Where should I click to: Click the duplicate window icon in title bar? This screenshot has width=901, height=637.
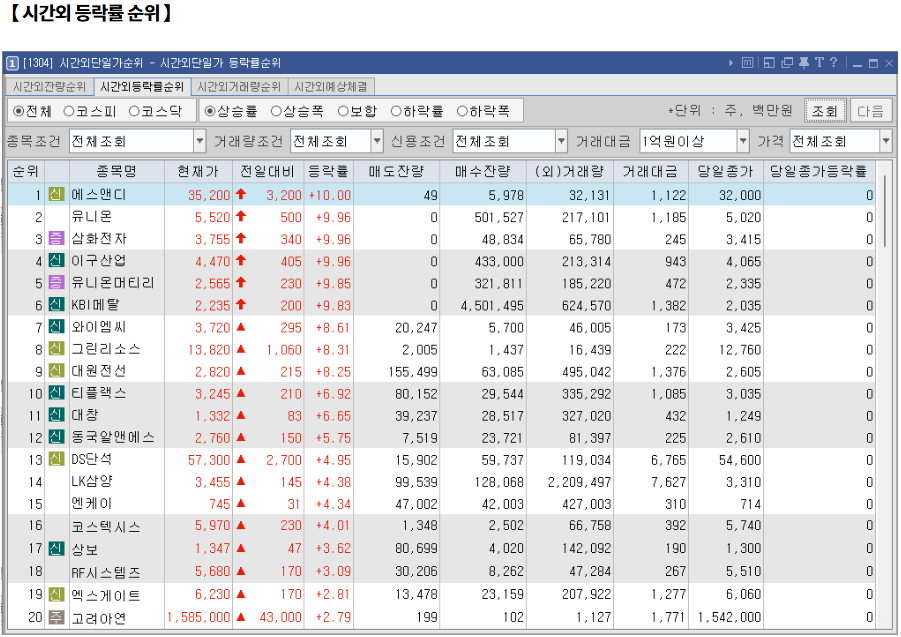tap(787, 62)
